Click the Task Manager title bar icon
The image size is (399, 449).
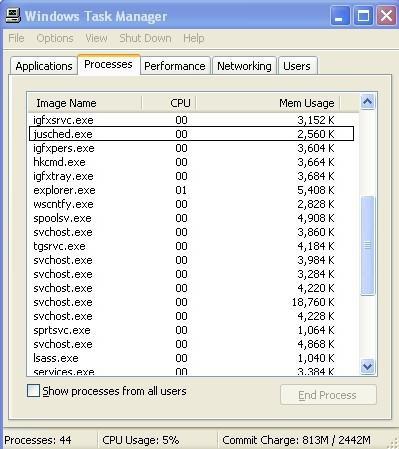point(13,15)
